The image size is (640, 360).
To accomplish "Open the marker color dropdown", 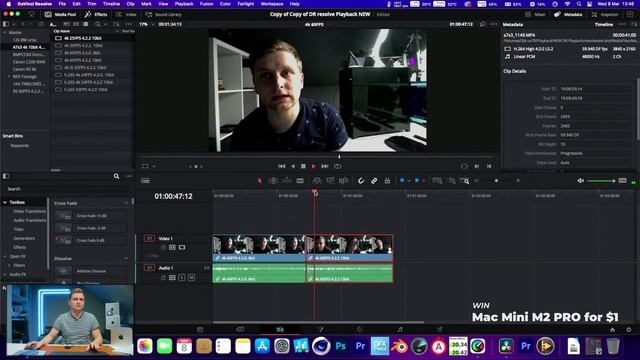I will coord(424,180).
